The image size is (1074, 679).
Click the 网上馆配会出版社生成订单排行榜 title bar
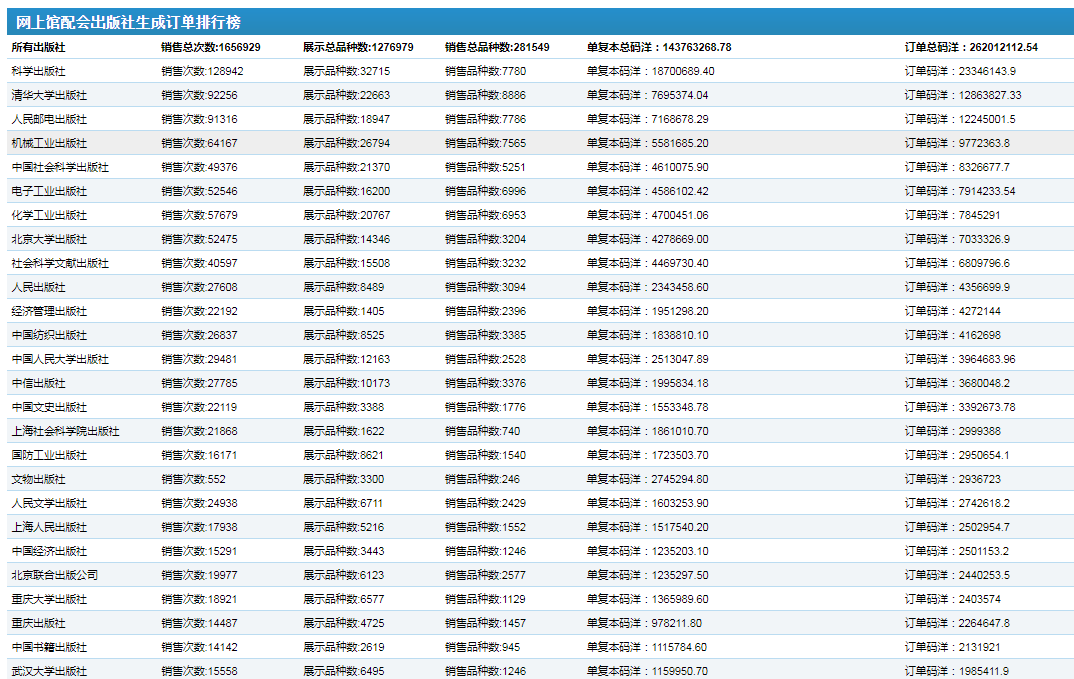click(128, 22)
